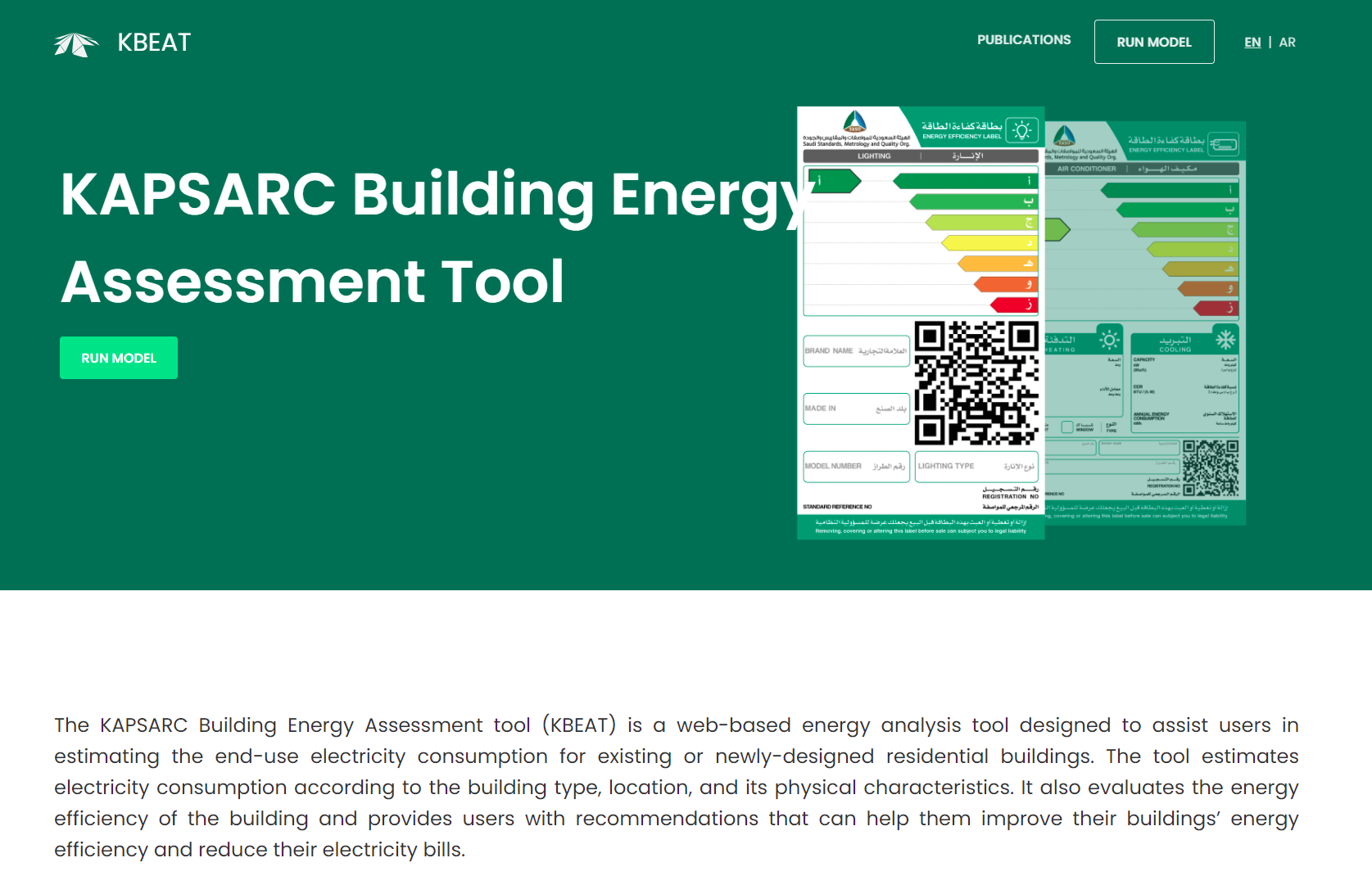Viewport: 1372px width, 885px height.
Task: Click the lighting energy efficiency label image
Action: 921,323
